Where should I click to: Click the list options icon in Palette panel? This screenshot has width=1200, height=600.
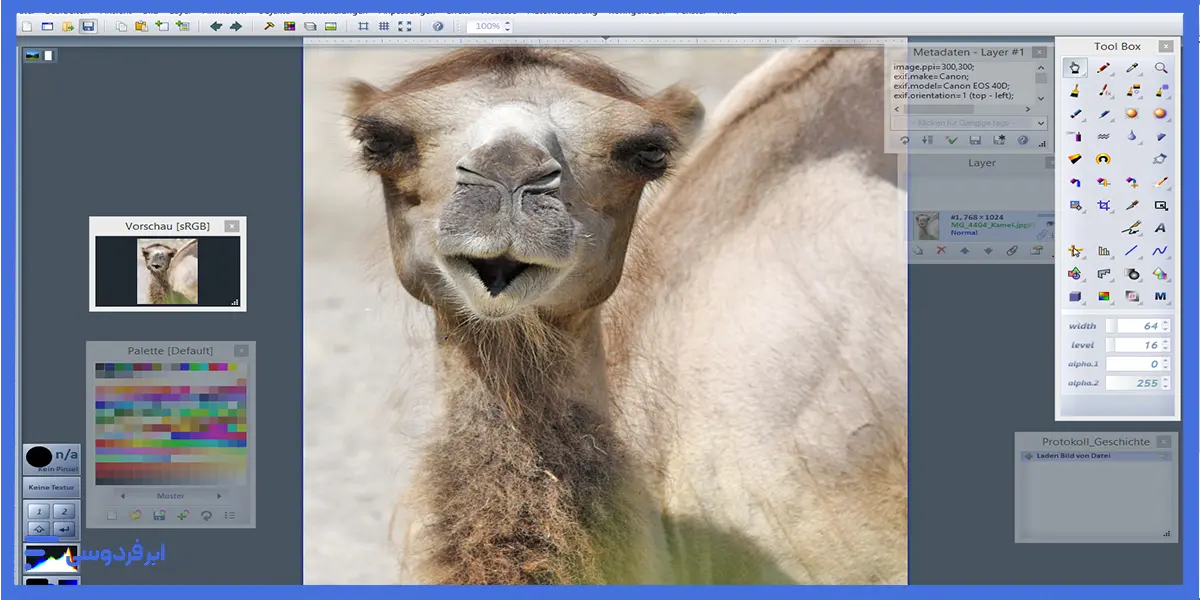coord(229,515)
